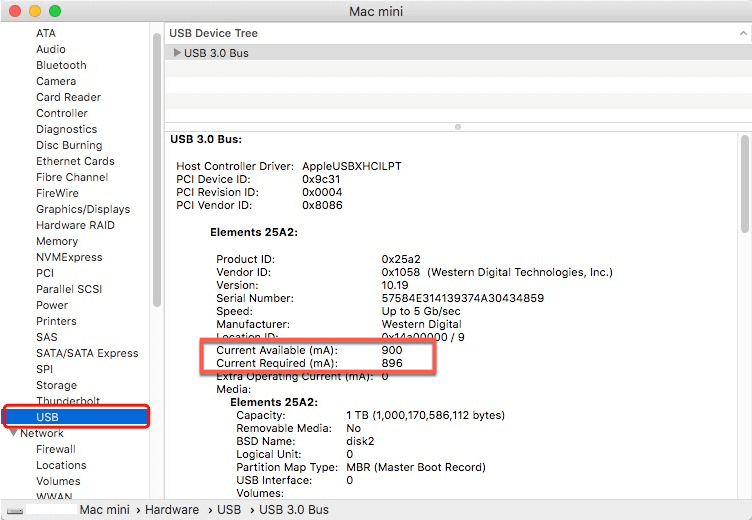Click the PCI Revision ID value 0x0004
This screenshot has height=520, width=752.
[x=322, y=192]
